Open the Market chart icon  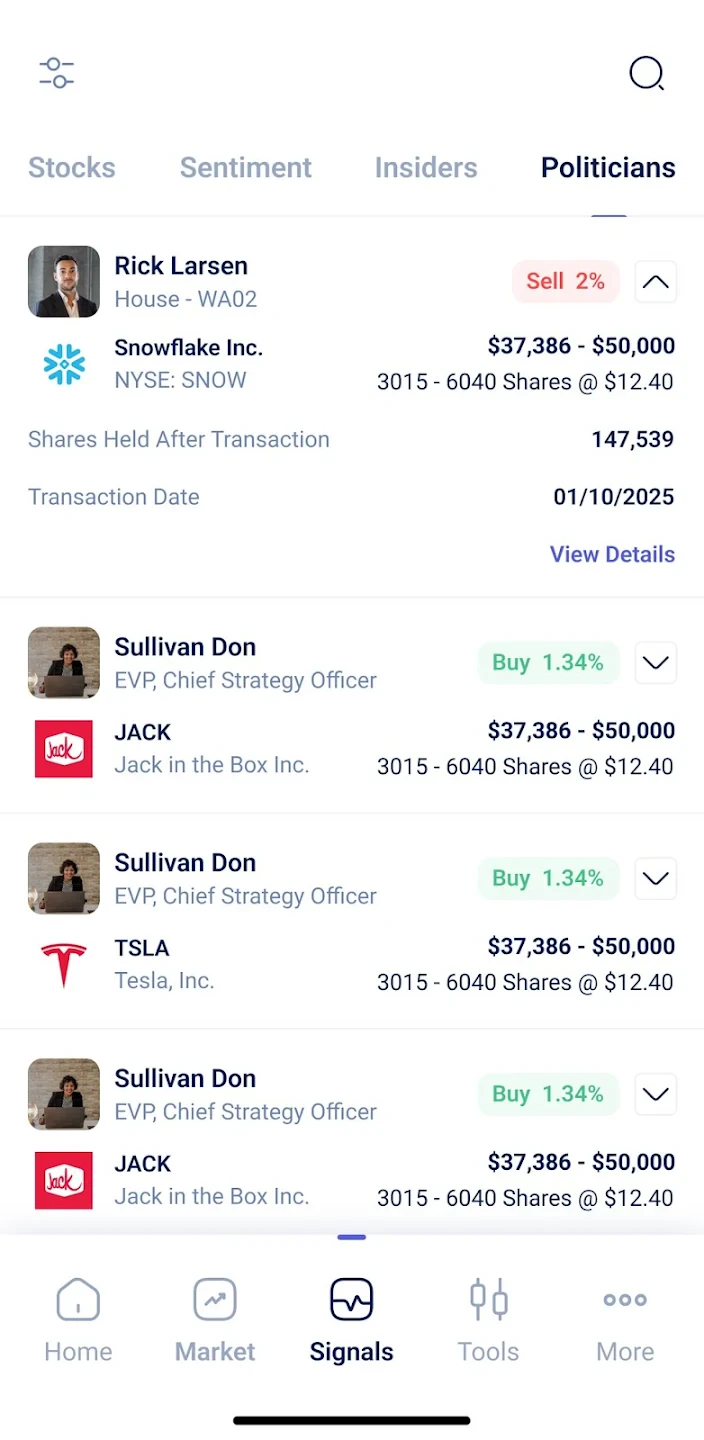pos(215,1300)
